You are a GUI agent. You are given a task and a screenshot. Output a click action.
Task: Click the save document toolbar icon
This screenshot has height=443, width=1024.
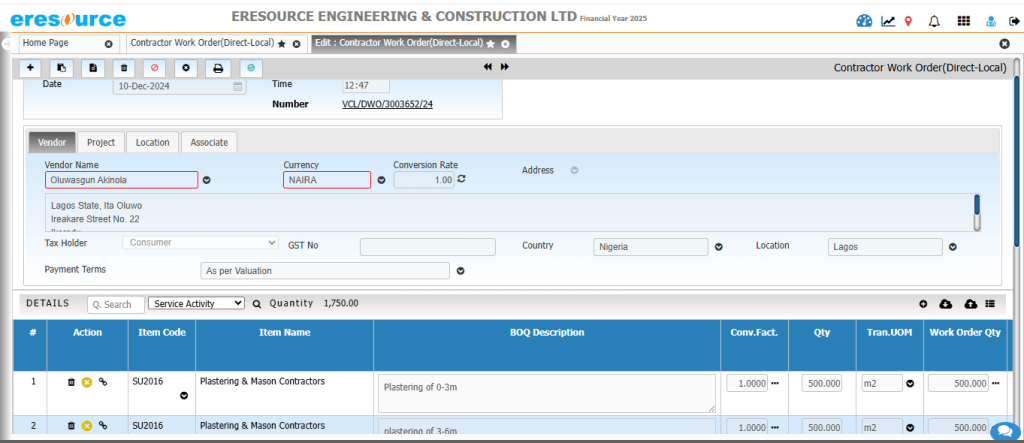[93, 67]
